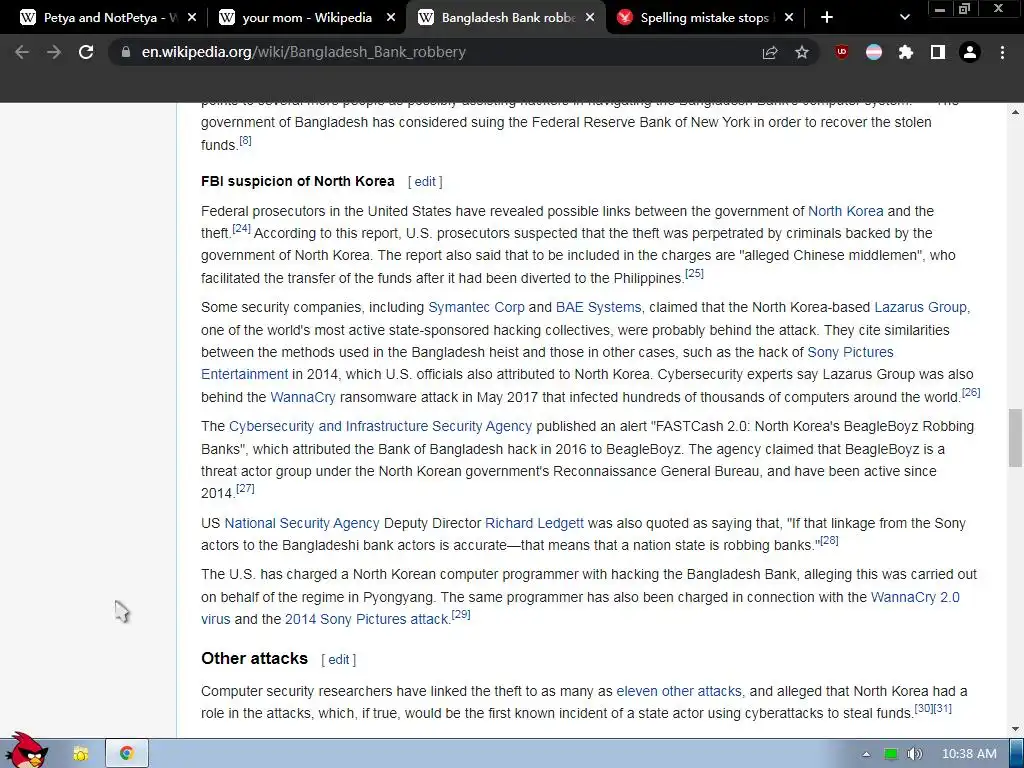Click the green tray icon

pyautogui.click(x=890, y=754)
